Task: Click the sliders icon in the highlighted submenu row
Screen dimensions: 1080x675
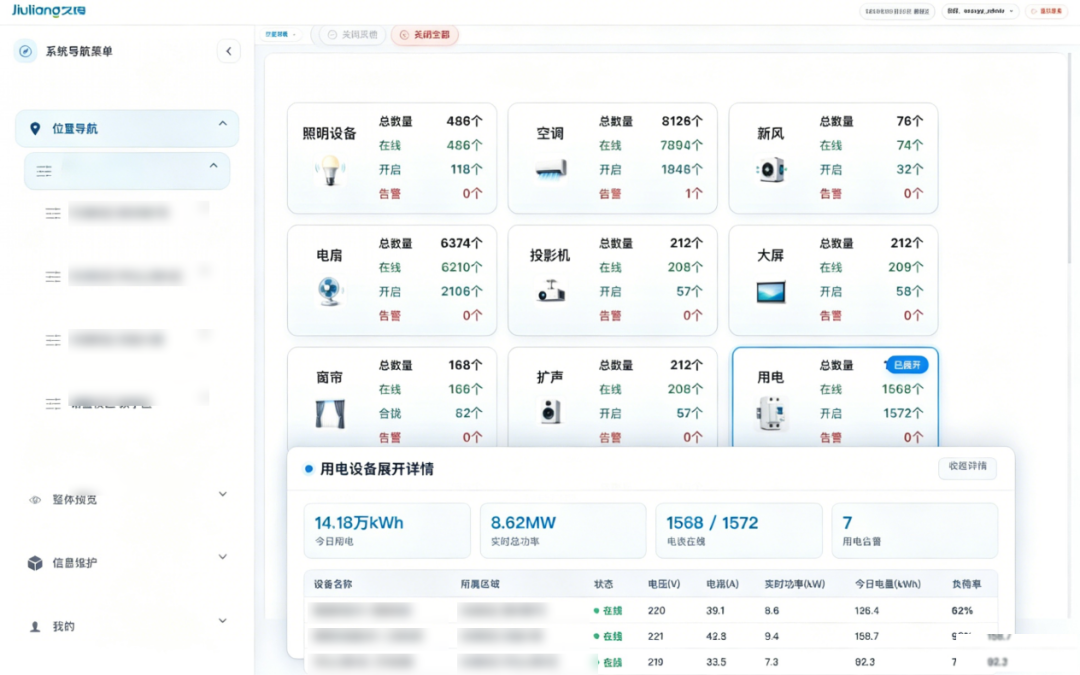Action: pyautogui.click(x=44, y=171)
